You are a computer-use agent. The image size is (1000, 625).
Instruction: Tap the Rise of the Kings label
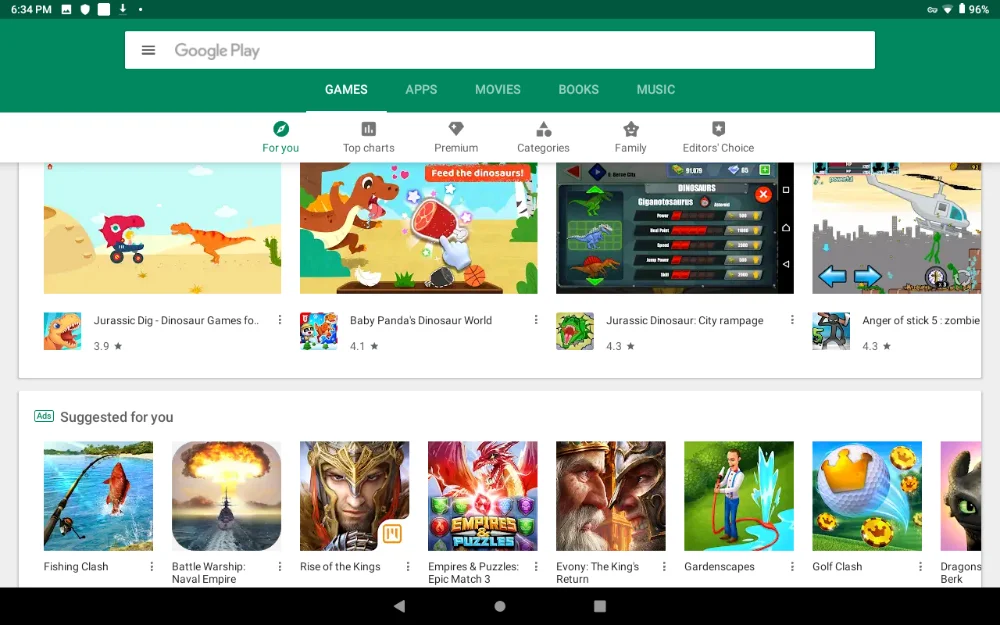(340, 566)
